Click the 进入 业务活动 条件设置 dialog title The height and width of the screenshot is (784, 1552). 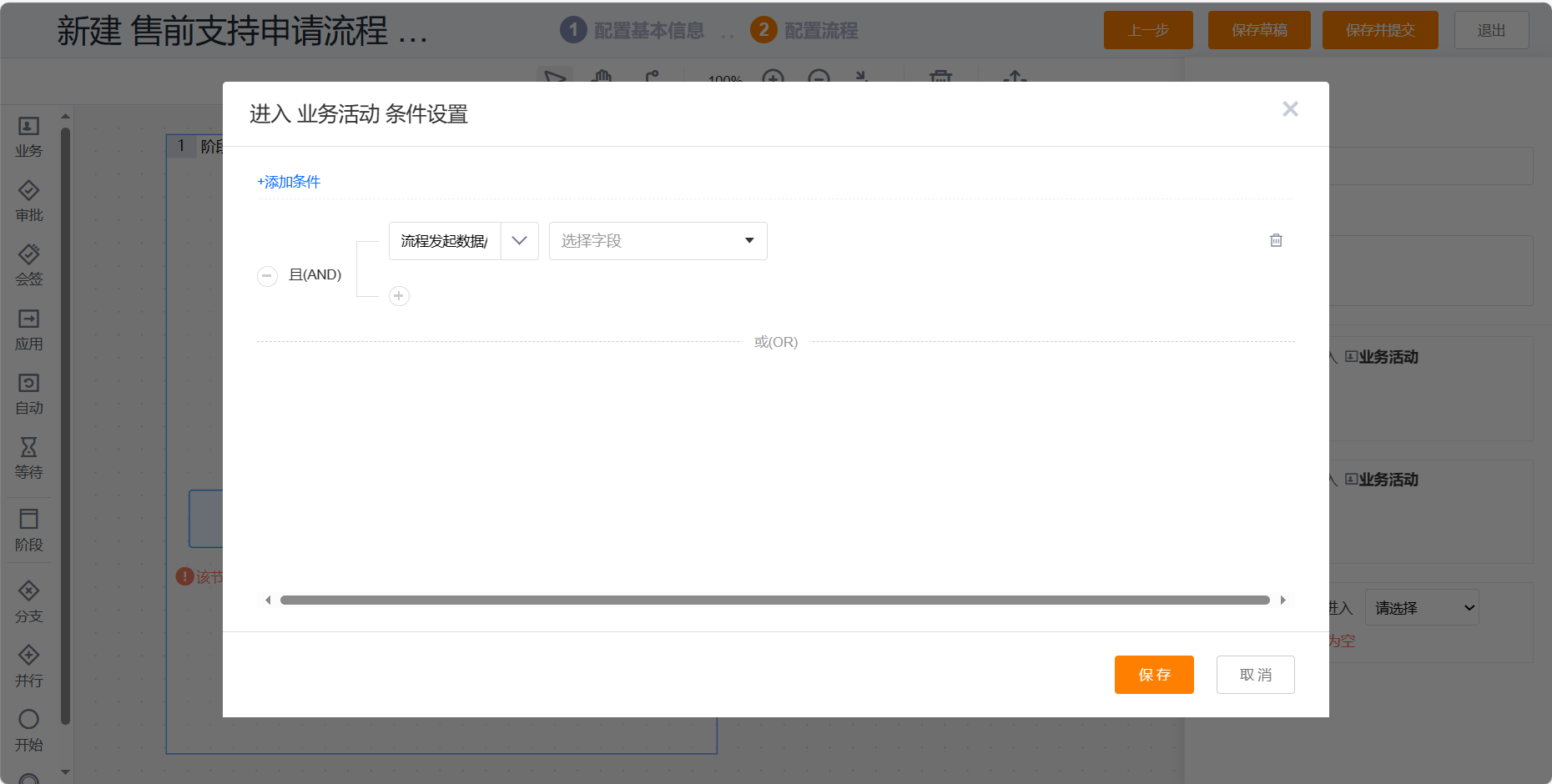point(359,114)
